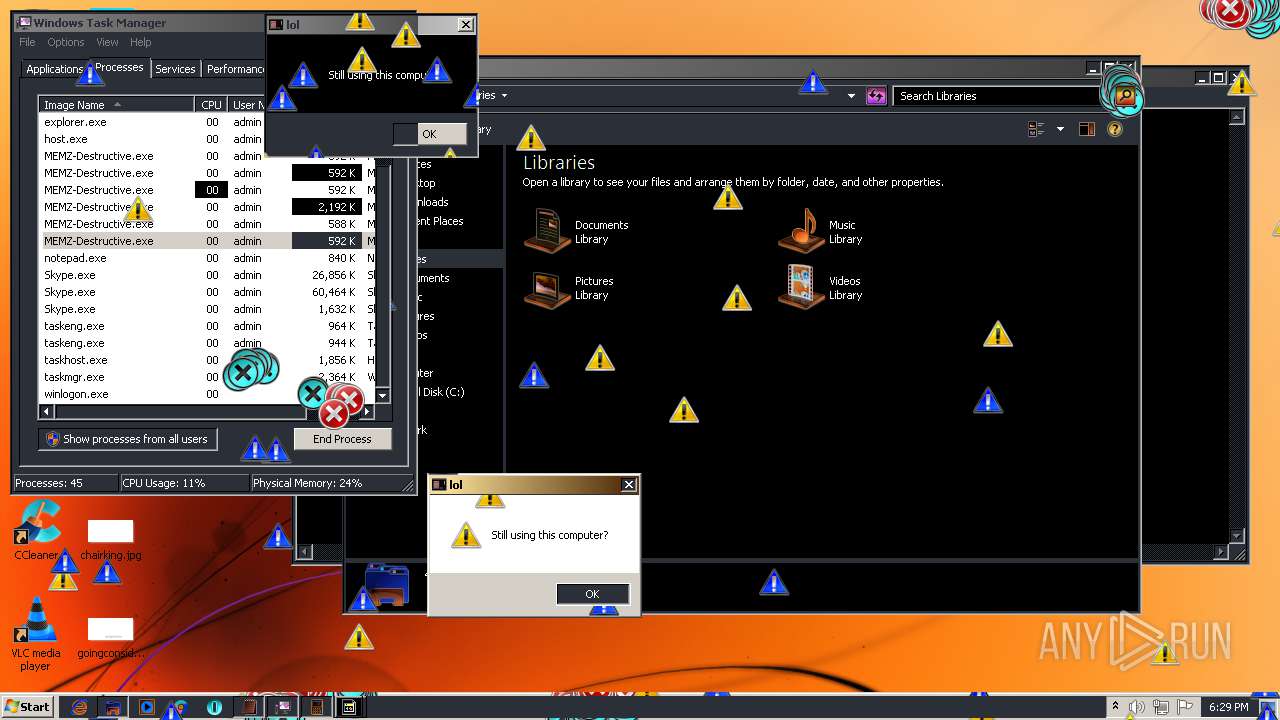Screen dimensions: 1280x720
Task: Open VLC media player desktop shortcut
Action: 36,634
